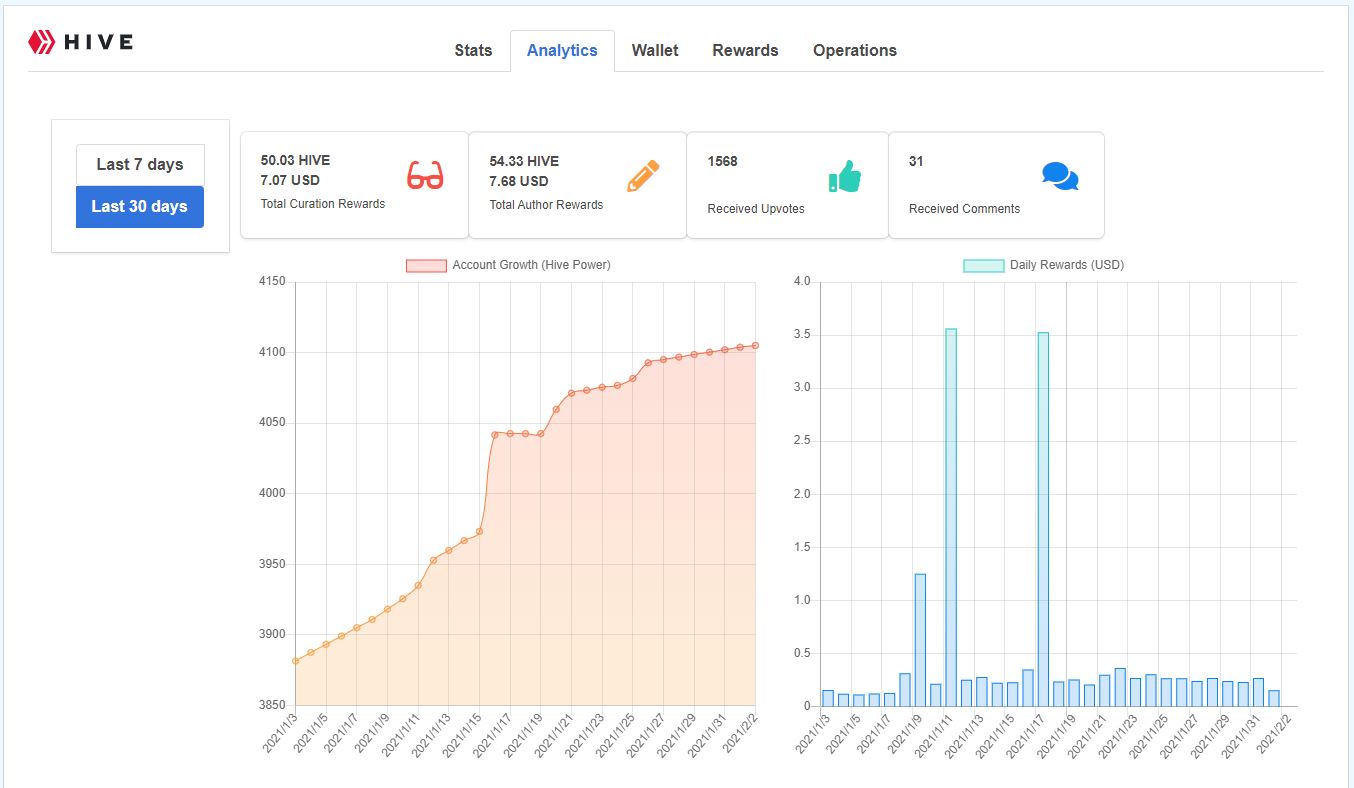Viewport: 1354px width, 788px height.
Task: Click the thumbs-up upvotes icon
Action: pos(845,176)
